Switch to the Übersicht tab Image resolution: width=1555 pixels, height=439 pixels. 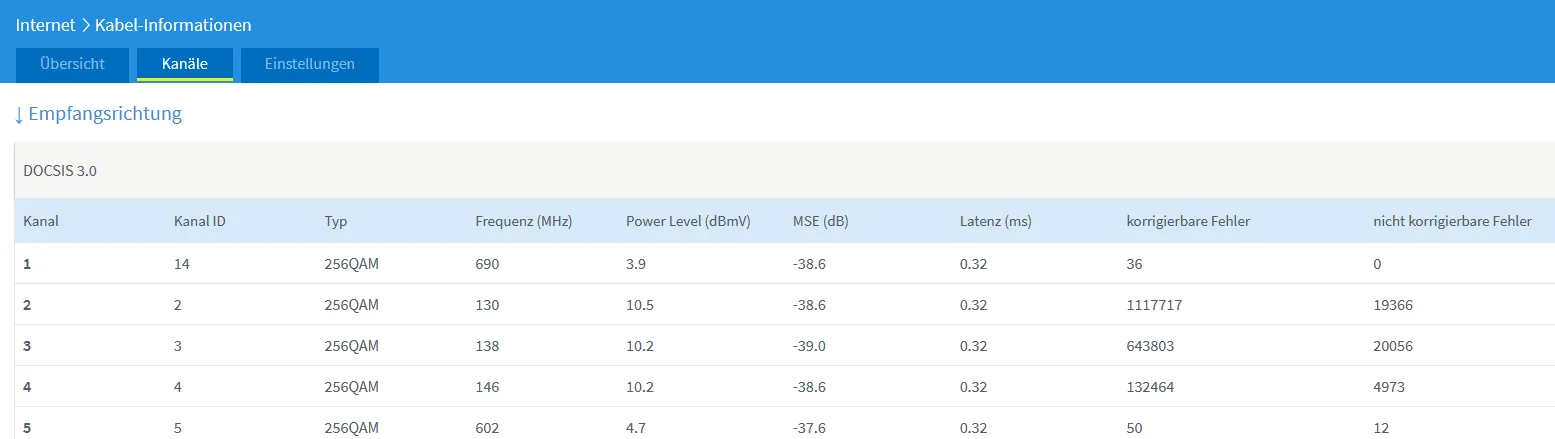pos(73,64)
